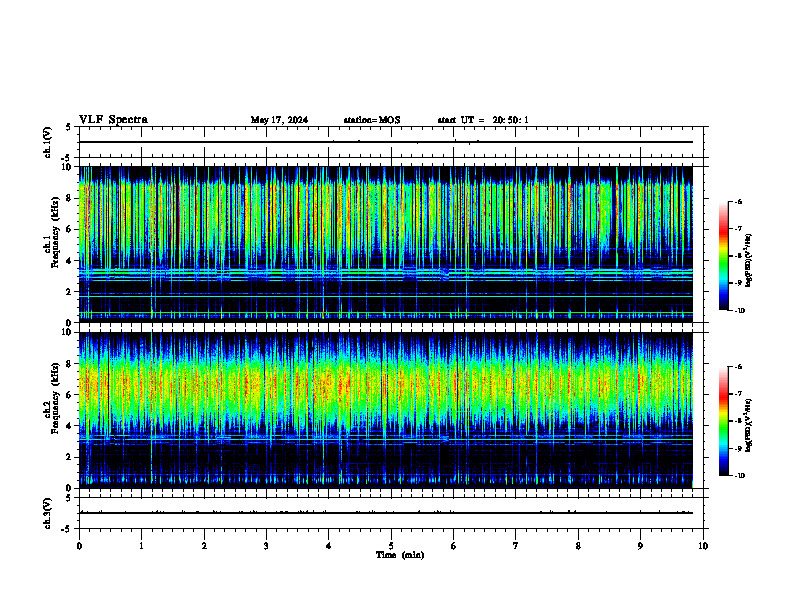
Task: Click the time axis tick label "5"
Action: (391, 546)
